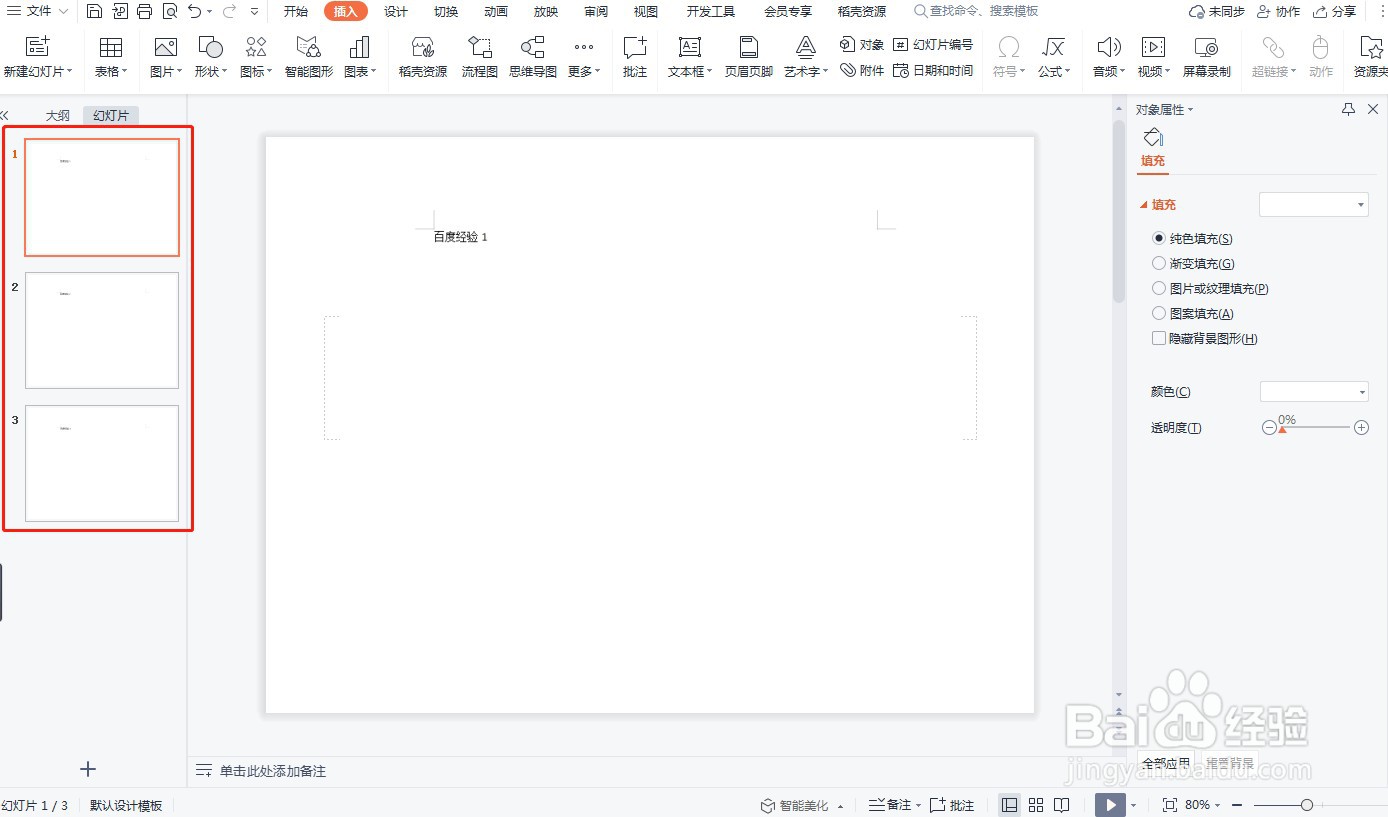Enable 隐藏背景图形 checkbox
This screenshot has width=1388, height=817.
[1157, 338]
